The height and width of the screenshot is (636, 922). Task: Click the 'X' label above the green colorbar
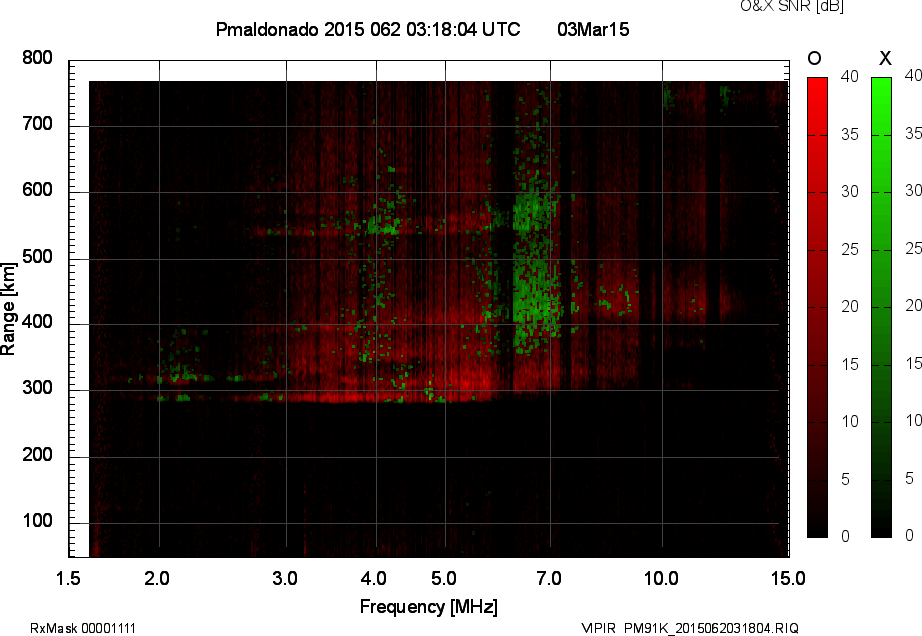click(885, 58)
